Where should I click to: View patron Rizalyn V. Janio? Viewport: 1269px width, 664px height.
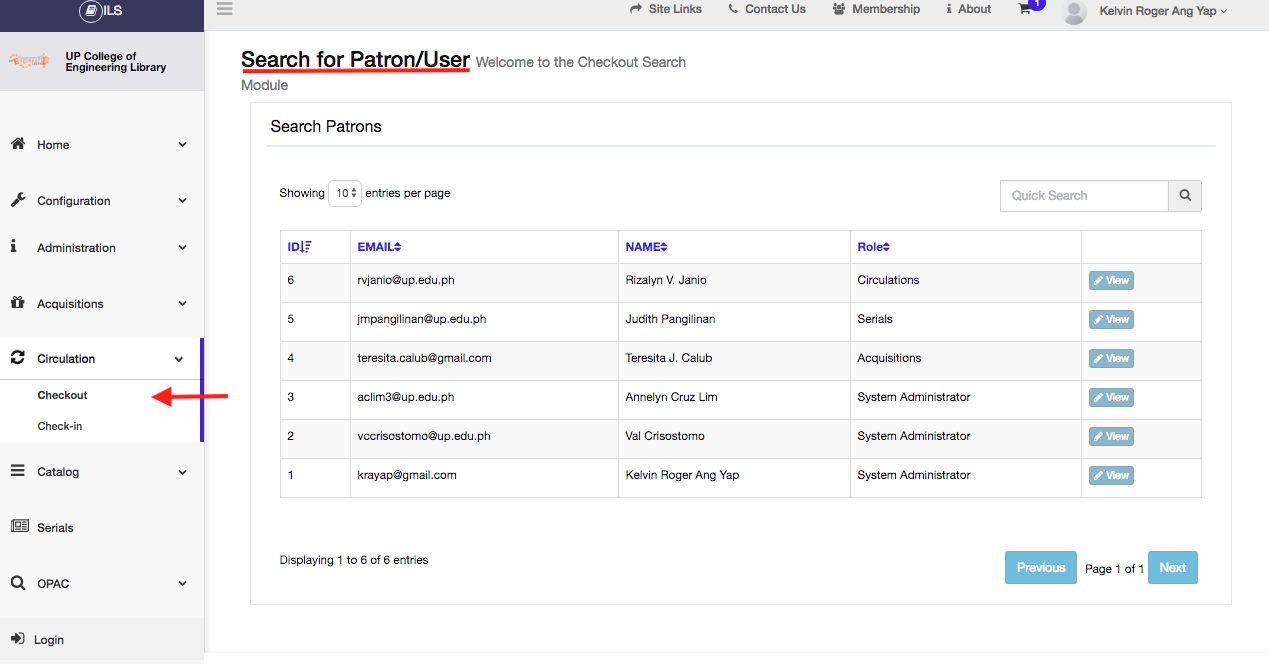coord(1111,281)
